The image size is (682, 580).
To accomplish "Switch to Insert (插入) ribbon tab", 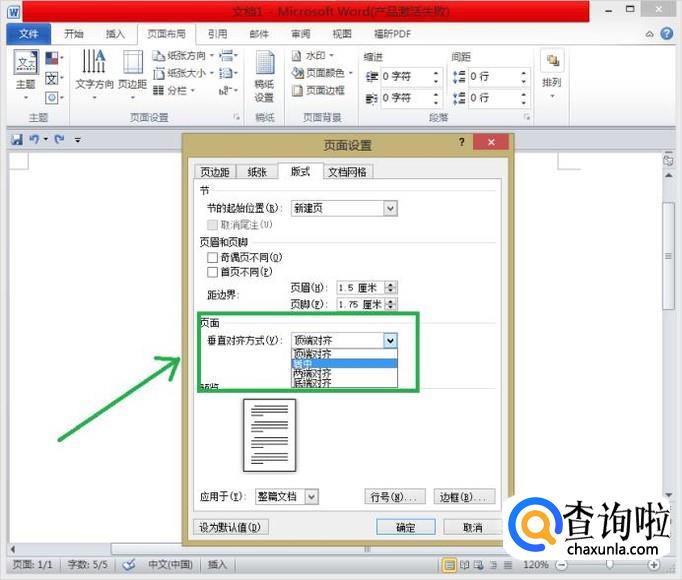I will pyautogui.click(x=115, y=34).
